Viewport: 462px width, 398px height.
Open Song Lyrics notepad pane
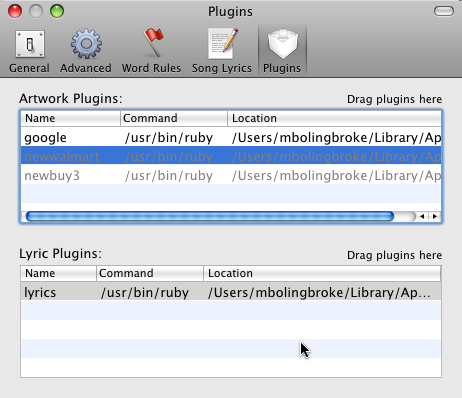pyautogui.click(x=222, y=51)
